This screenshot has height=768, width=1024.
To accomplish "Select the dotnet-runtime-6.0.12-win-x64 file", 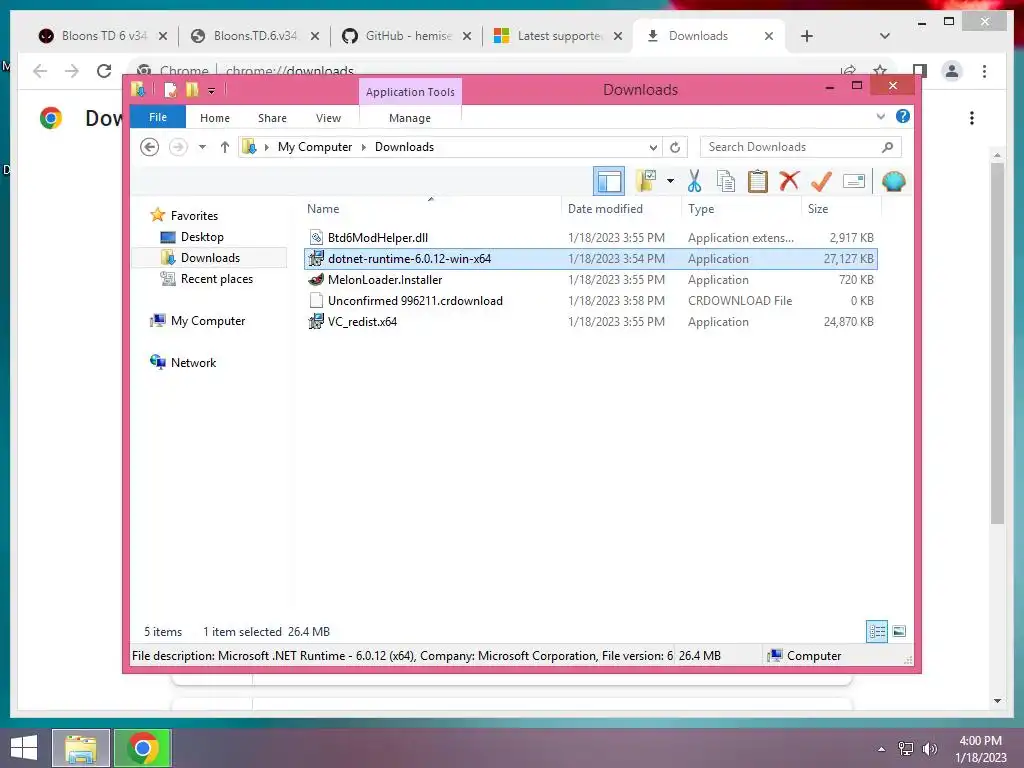I will 590,259.
